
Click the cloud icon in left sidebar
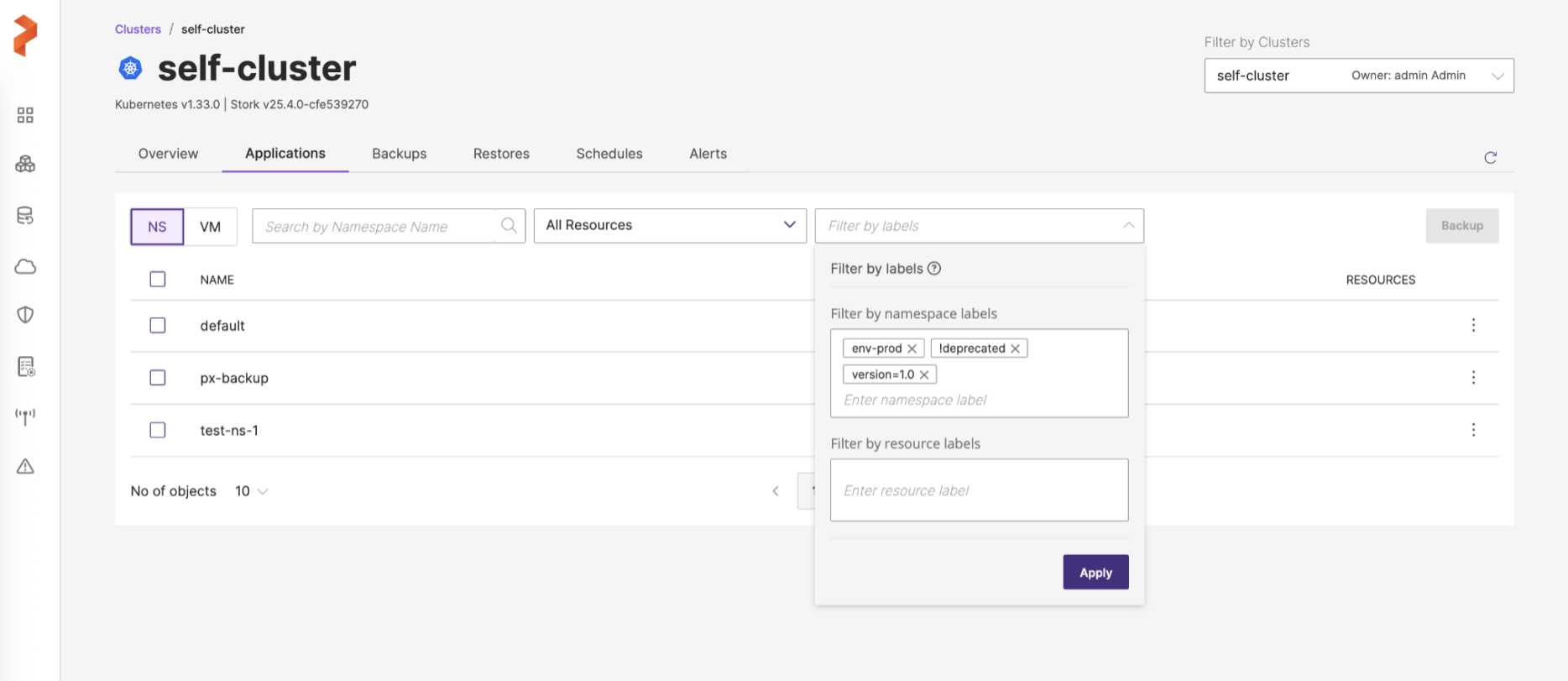25,267
